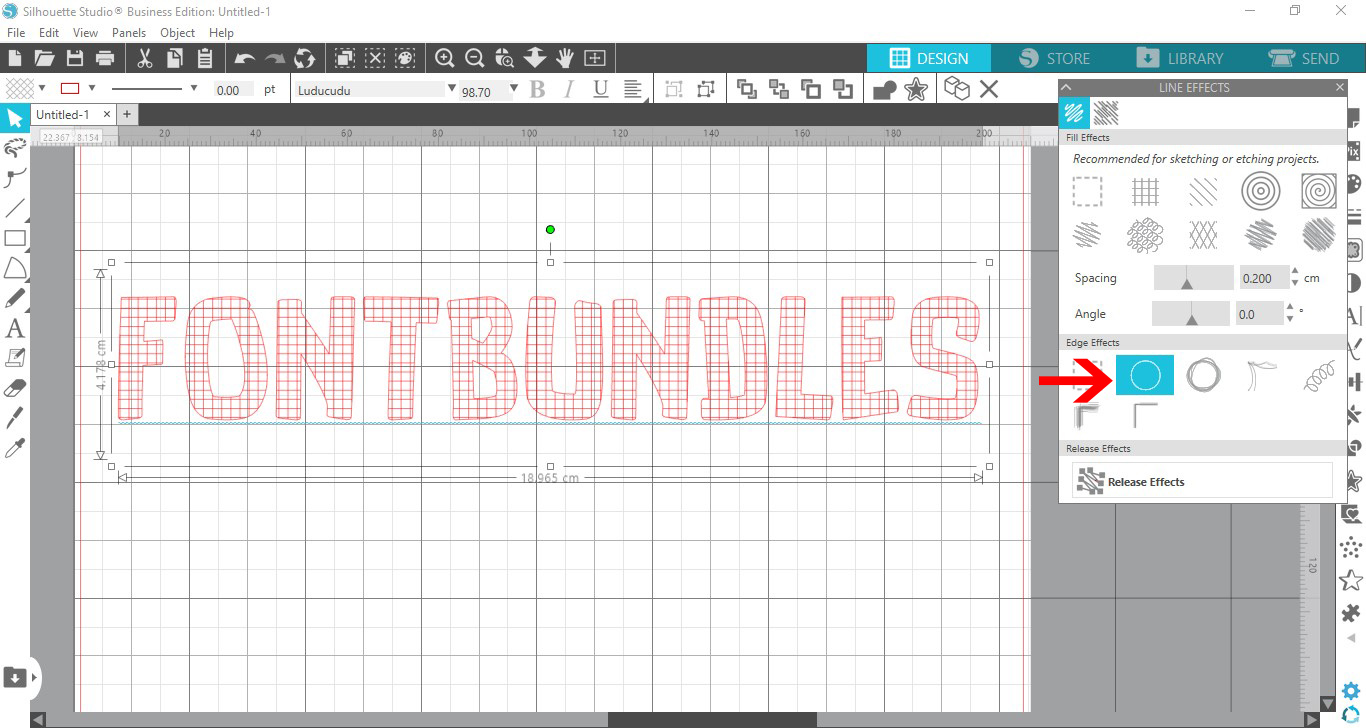Select the Line drawing tool
Viewport: 1366px width, 728px height.
pos(15,208)
